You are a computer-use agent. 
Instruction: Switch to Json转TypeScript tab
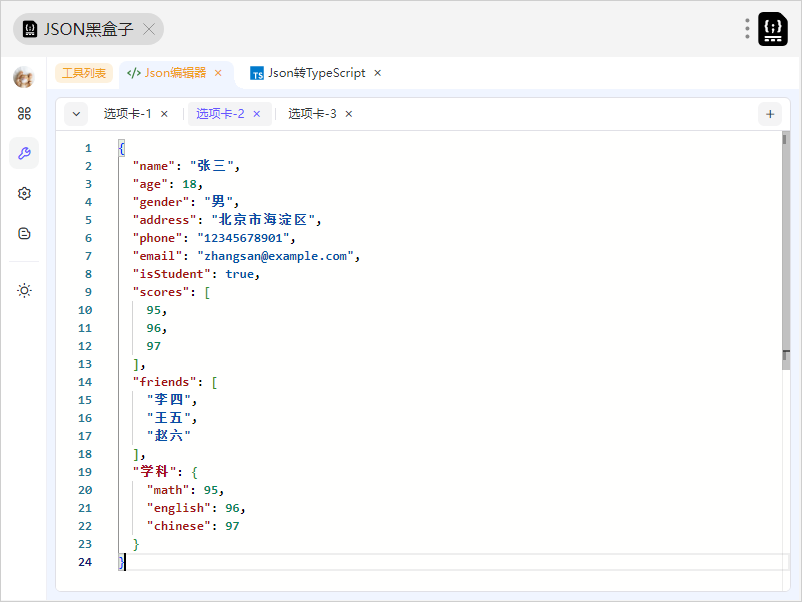click(316, 73)
